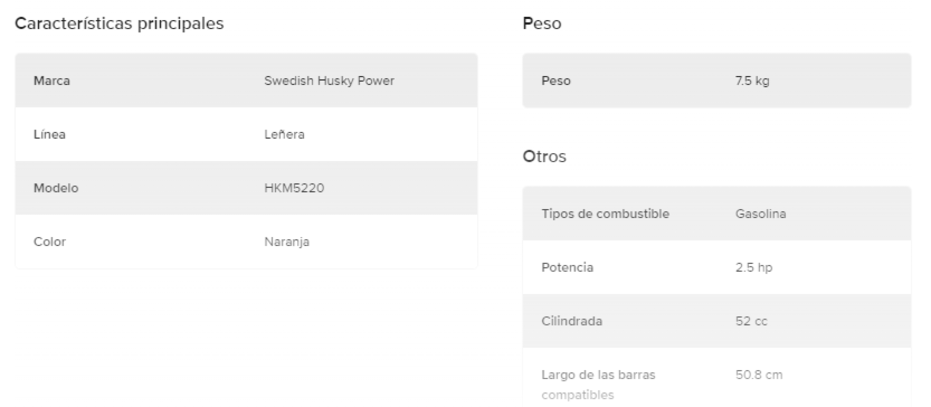Select the Color row label
This screenshot has height=407, width=931.
pos(50,241)
